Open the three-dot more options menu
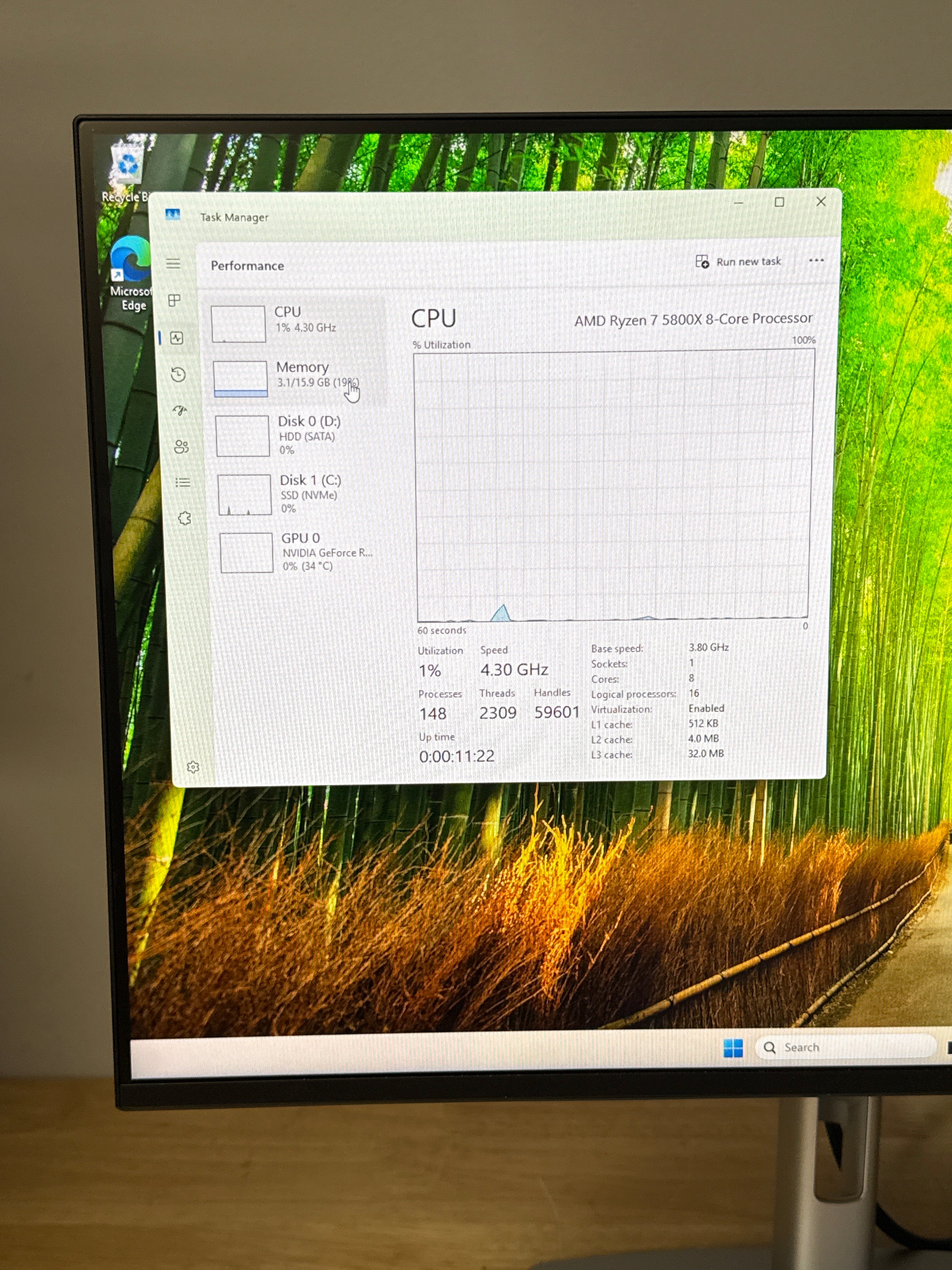The width and height of the screenshot is (952, 1270). click(x=816, y=260)
